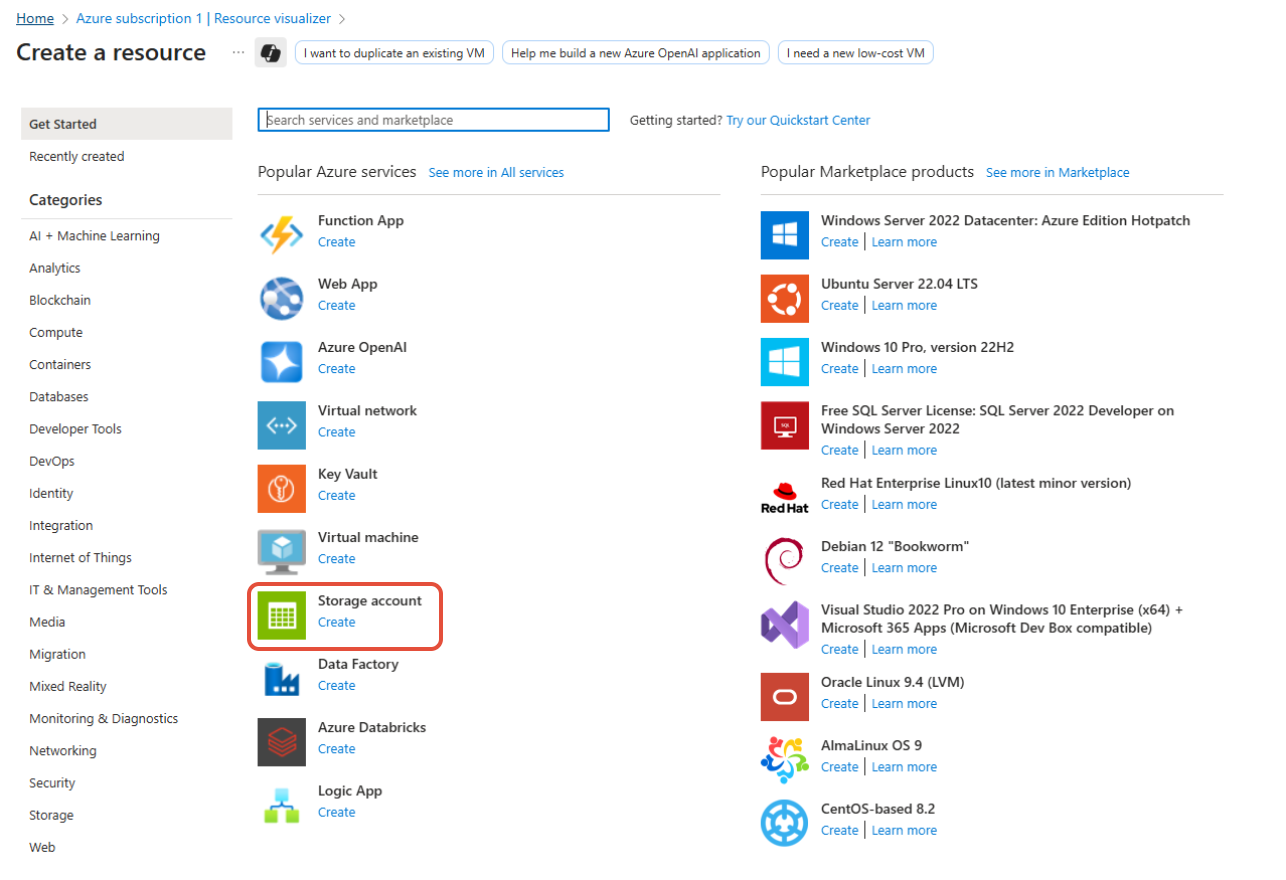The image size is (1286, 880).
Task: Click Create under Logic App
Action: point(336,812)
